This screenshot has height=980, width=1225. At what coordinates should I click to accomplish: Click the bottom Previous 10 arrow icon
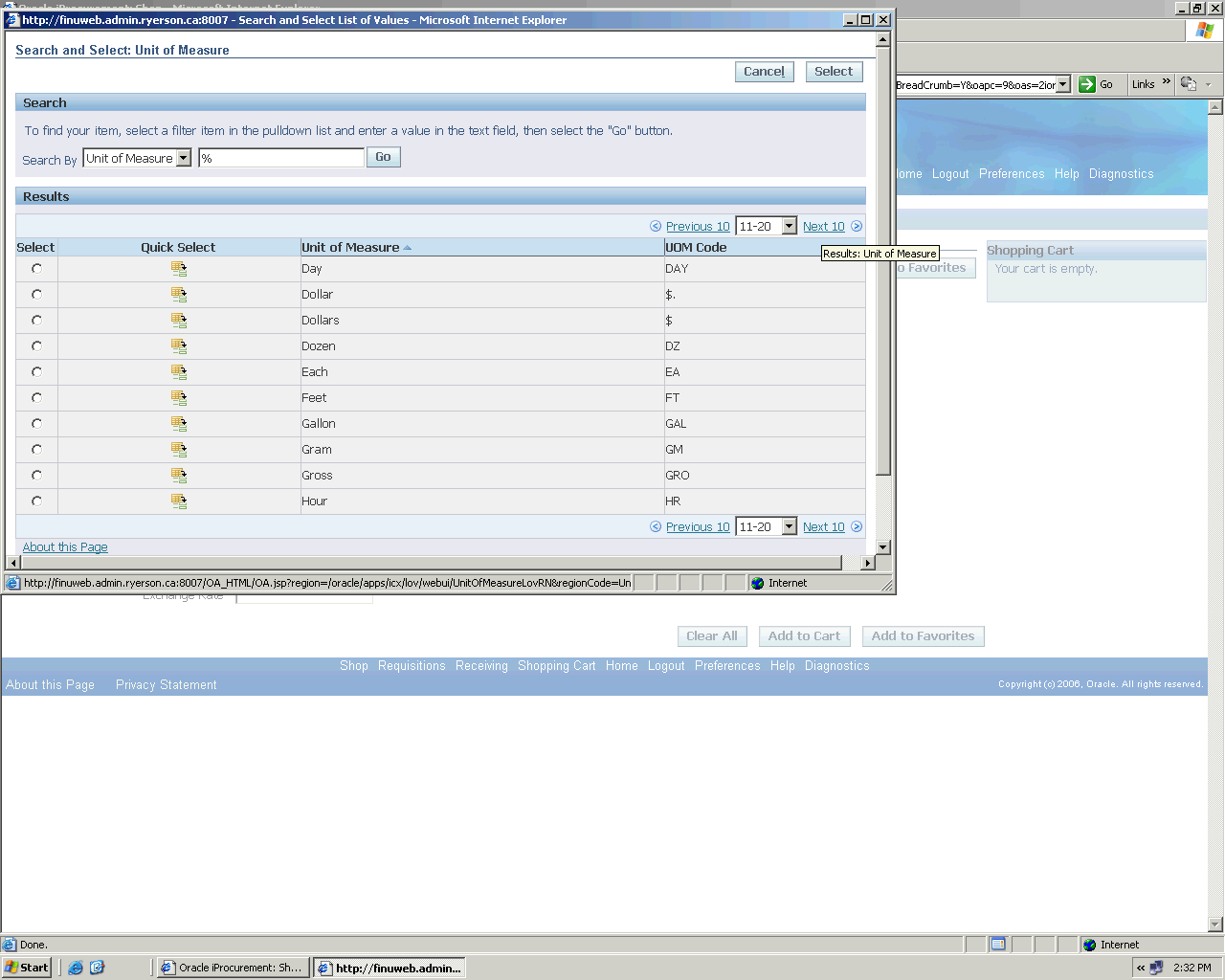pos(656,527)
